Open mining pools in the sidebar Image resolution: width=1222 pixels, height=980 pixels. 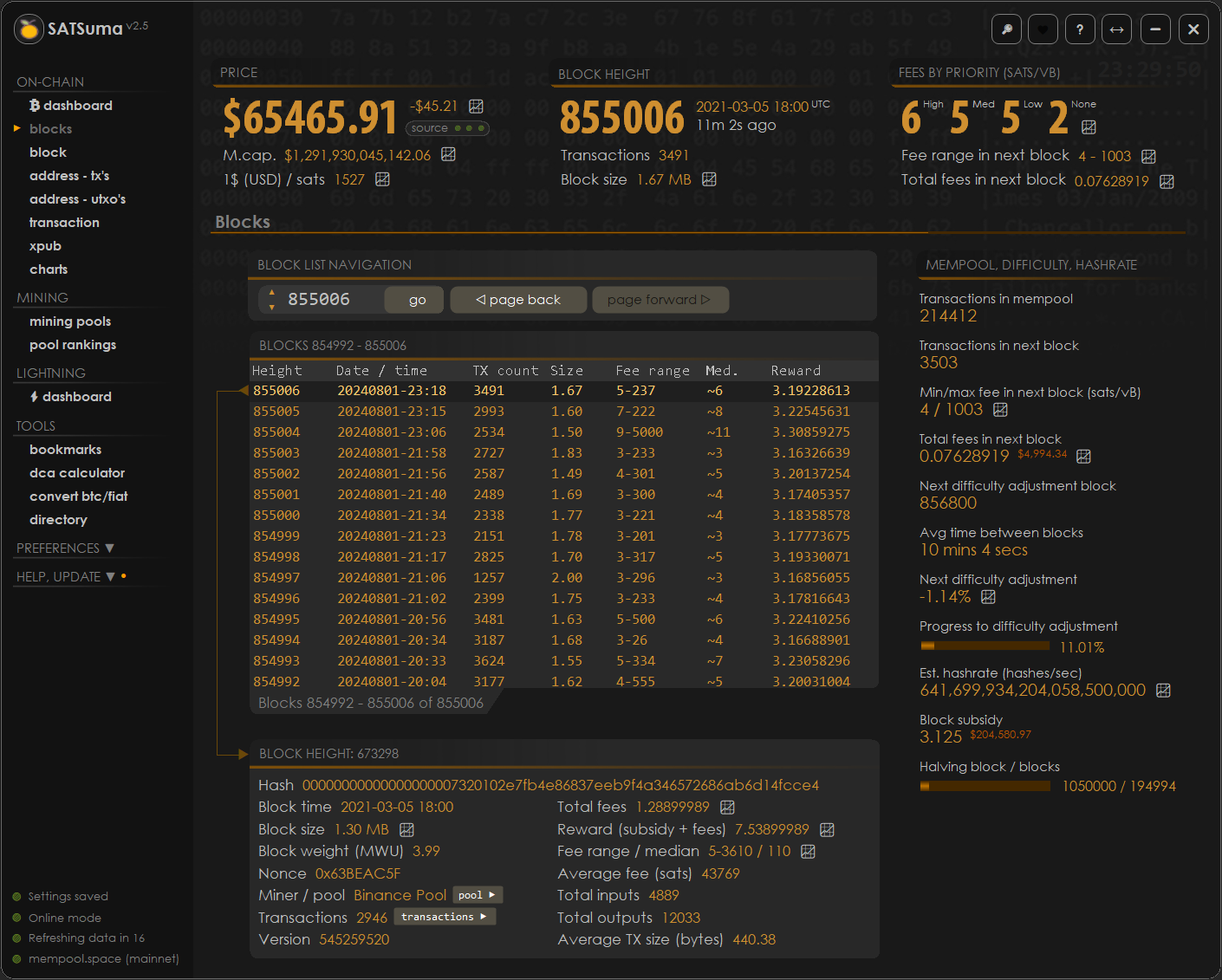click(x=70, y=321)
